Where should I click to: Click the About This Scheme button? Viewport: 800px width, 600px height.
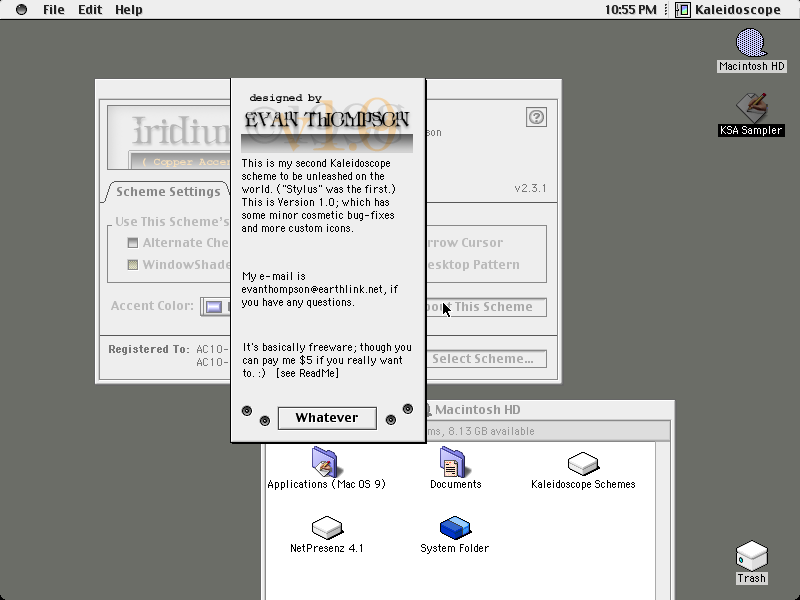click(x=485, y=307)
